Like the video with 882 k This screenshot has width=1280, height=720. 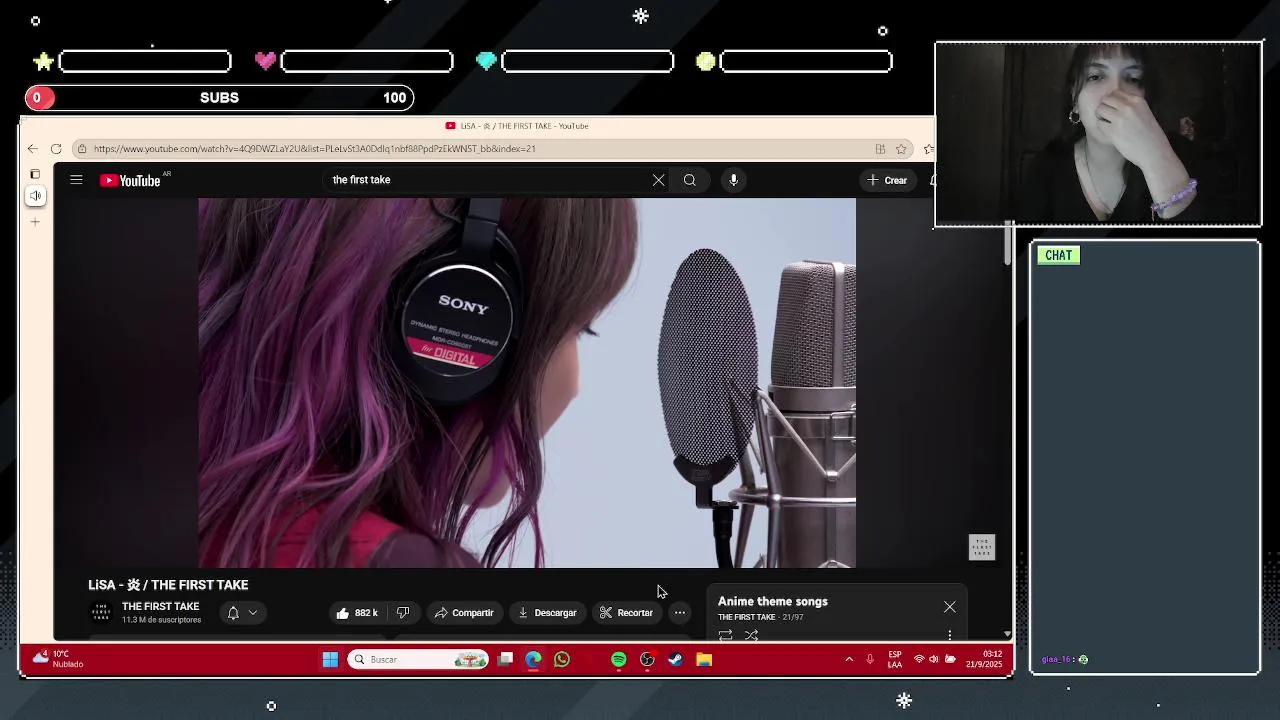357,613
